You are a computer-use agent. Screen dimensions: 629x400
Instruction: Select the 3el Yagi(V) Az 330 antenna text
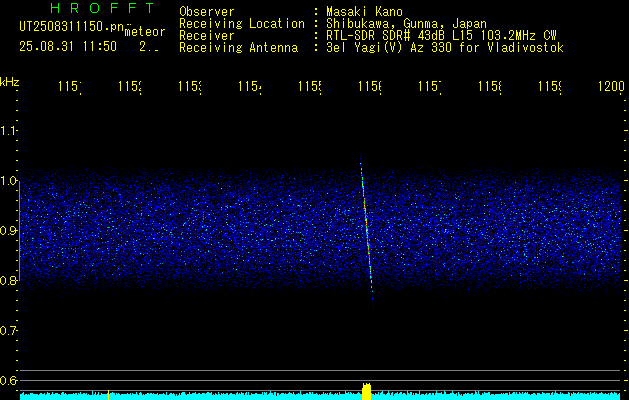(x=445, y=48)
